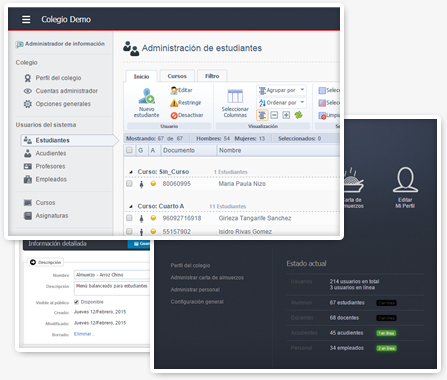Screen dimensions: 447x380
Task: Sort by the Documento column header
Action: pyautogui.click(x=189, y=150)
